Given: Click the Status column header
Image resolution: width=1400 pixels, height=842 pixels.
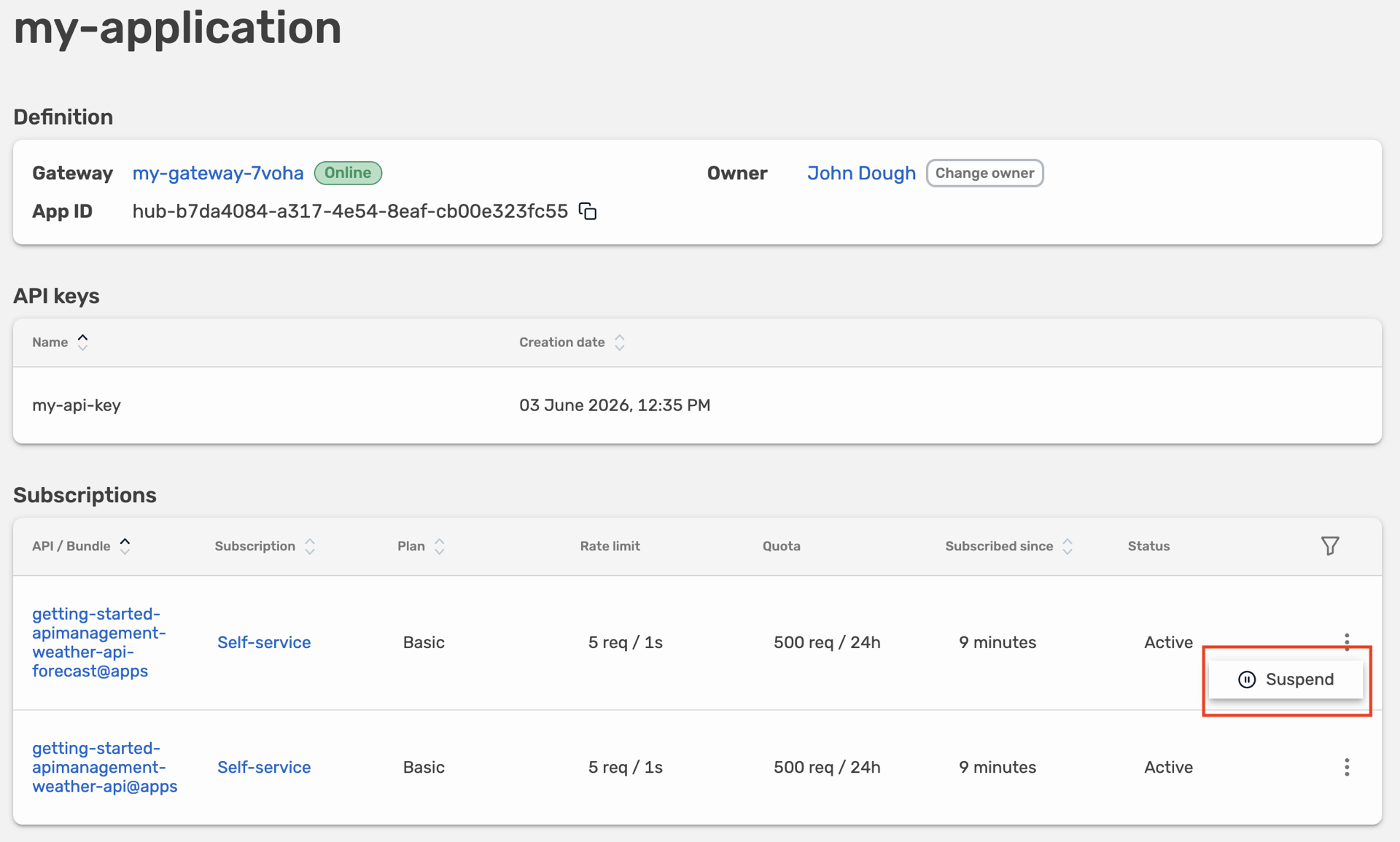Looking at the screenshot, I should [x=1148, y=546].
